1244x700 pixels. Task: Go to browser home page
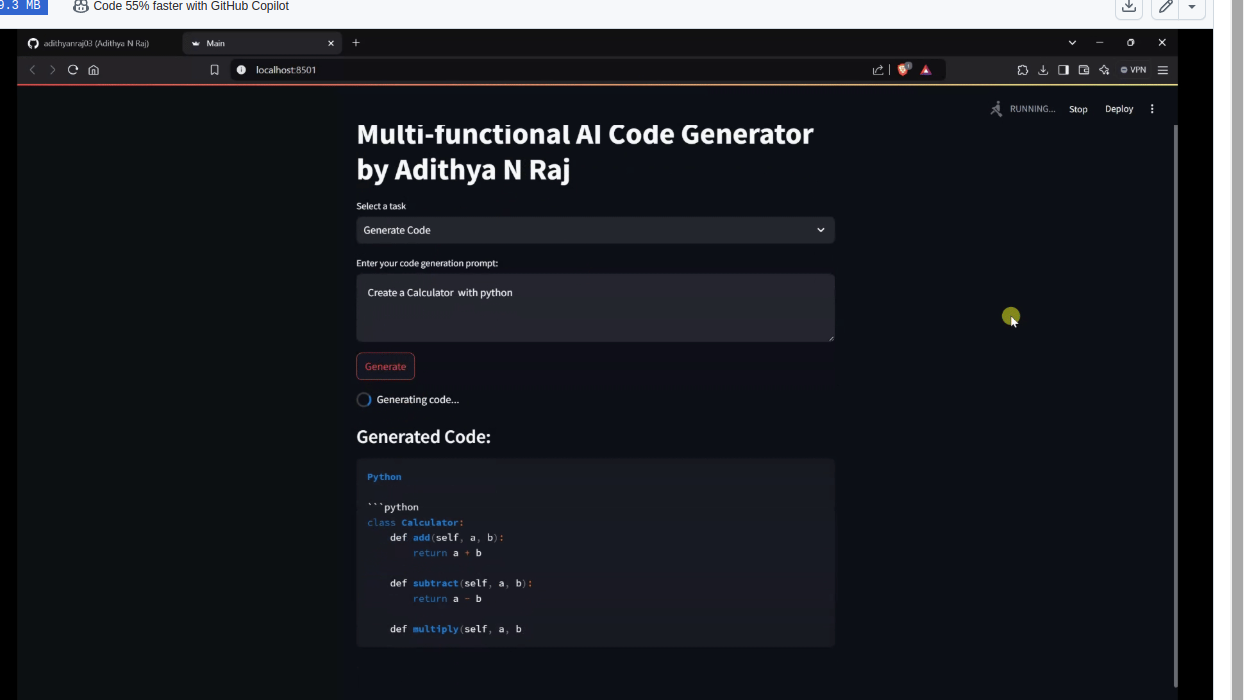click(x=94, y=70)
